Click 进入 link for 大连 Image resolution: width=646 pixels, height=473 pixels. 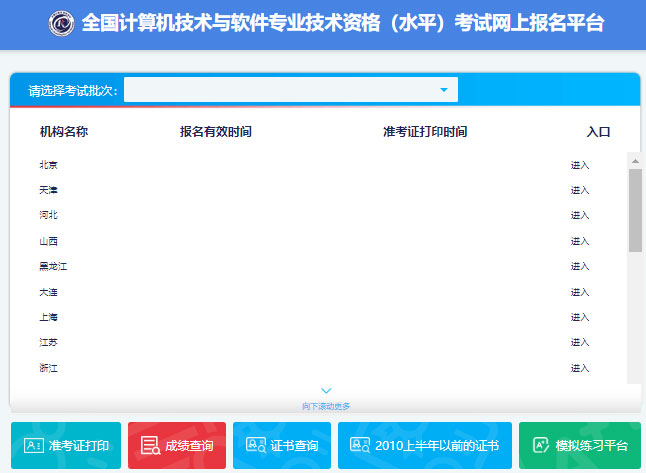tap(580, 292)
